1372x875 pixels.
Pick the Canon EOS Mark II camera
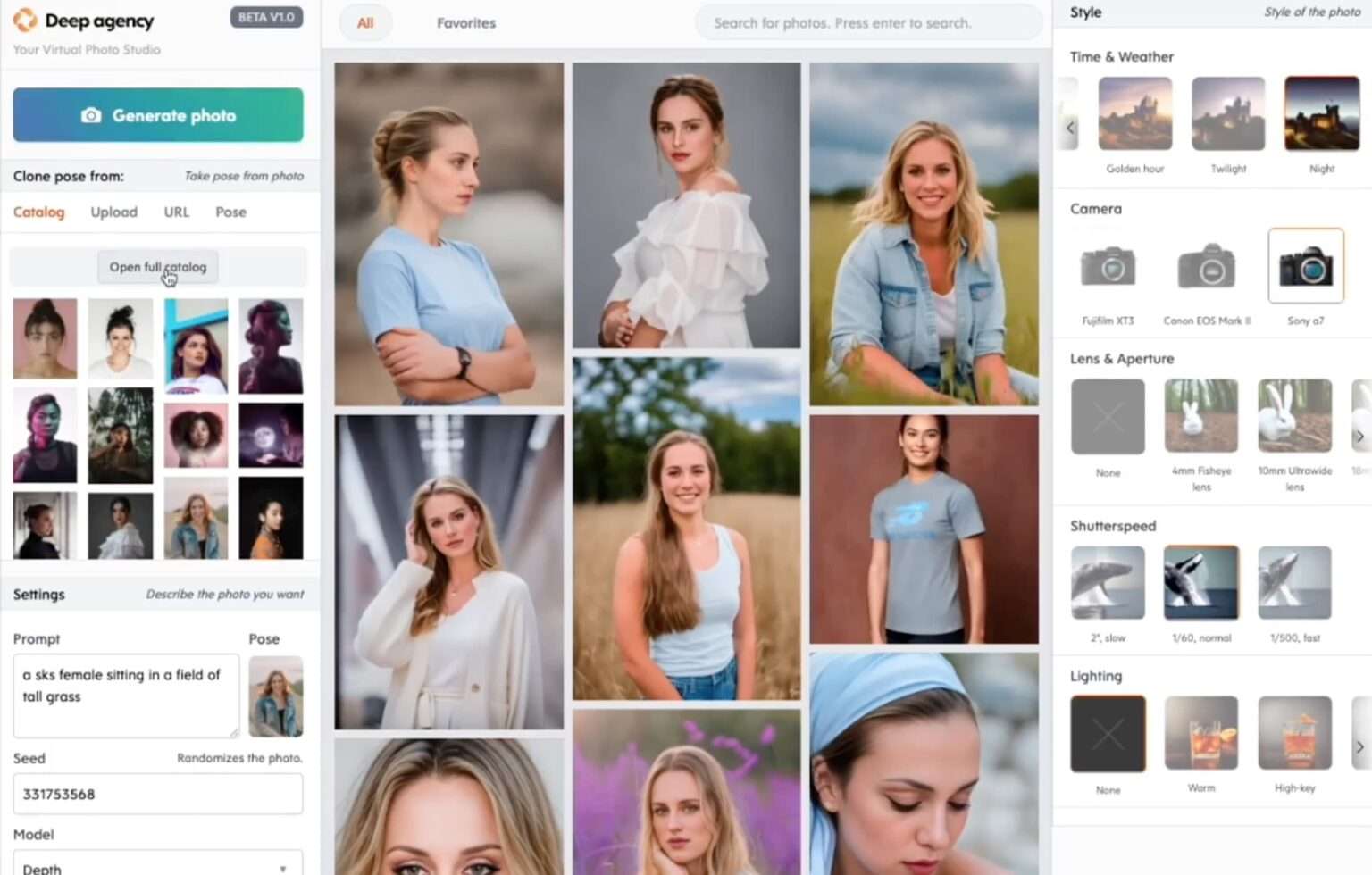[x=1205, y=265]
